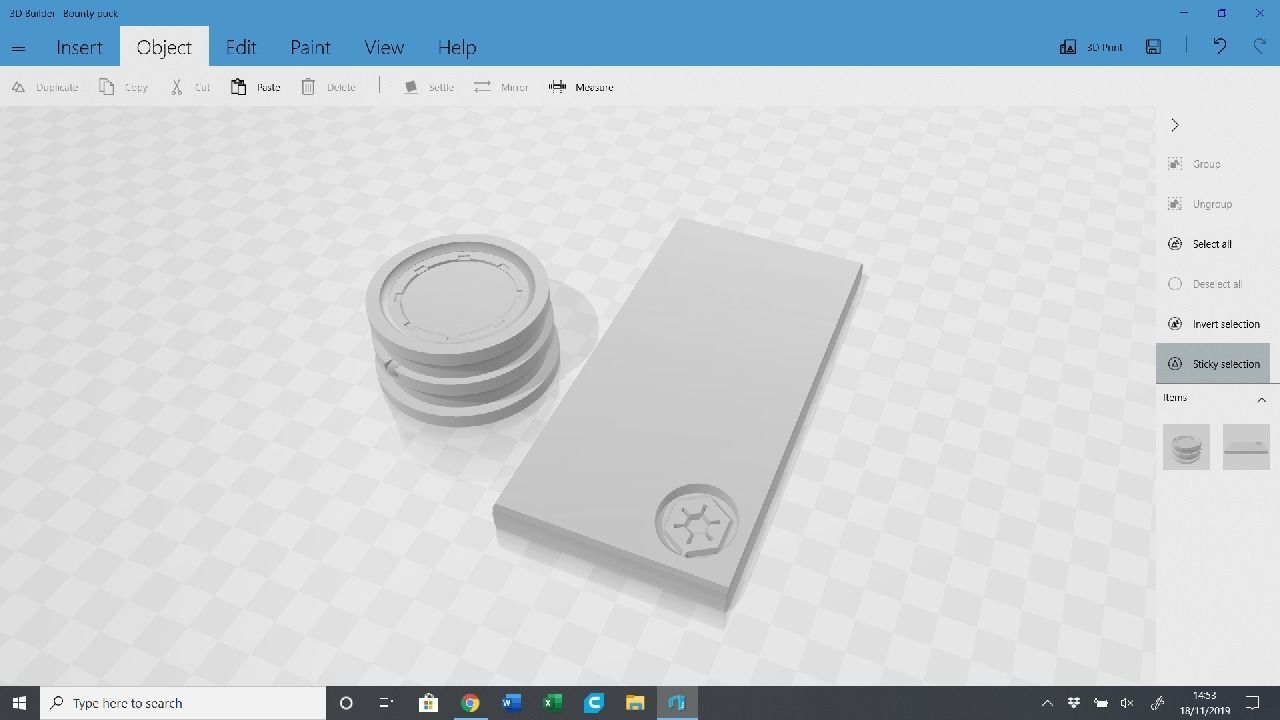Open the notification center
The image size is (1280, 720).
[x=1252, y=703]
